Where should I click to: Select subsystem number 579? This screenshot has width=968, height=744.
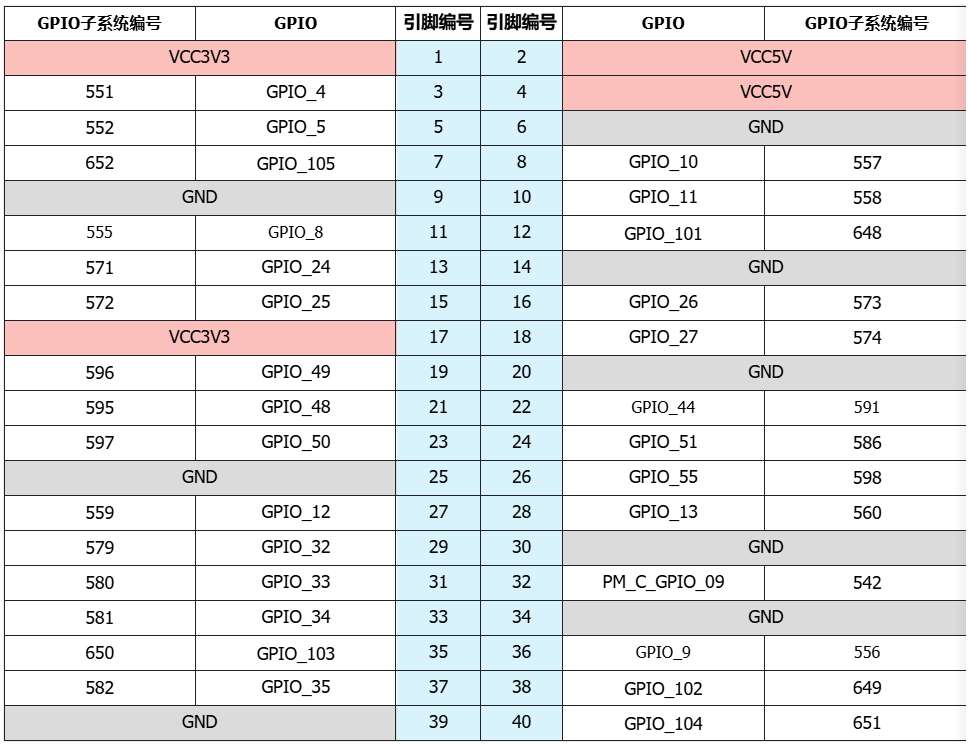point(100,547)
